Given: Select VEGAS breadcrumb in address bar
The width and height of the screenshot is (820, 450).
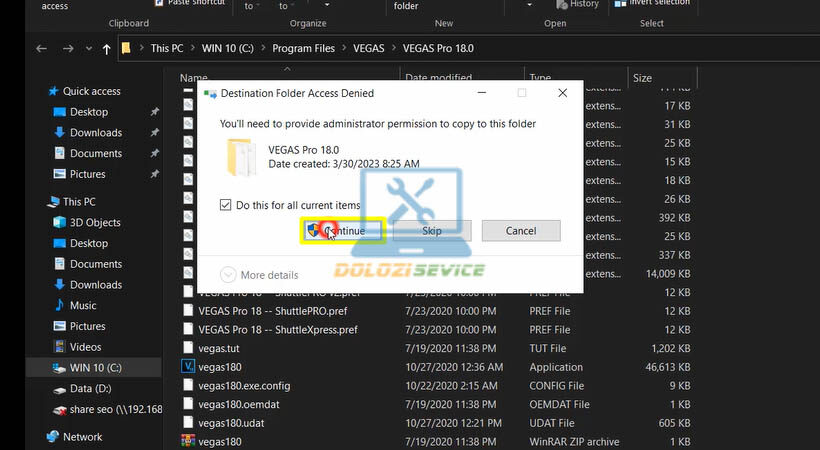Looking at the screenshot, I should pyautogui.click(x=369, y=48).
